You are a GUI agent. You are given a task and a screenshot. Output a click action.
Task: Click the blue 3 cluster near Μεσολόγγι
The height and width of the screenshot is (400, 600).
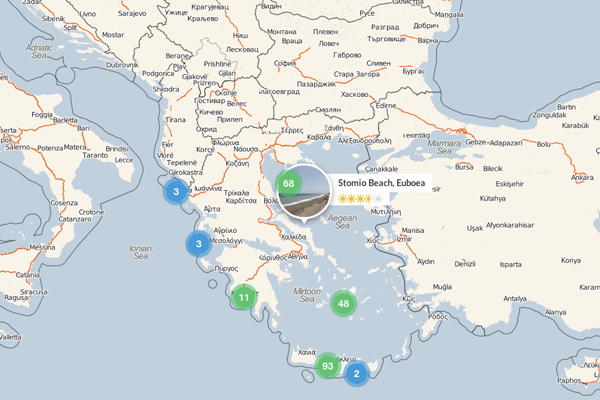click(199, 244)
